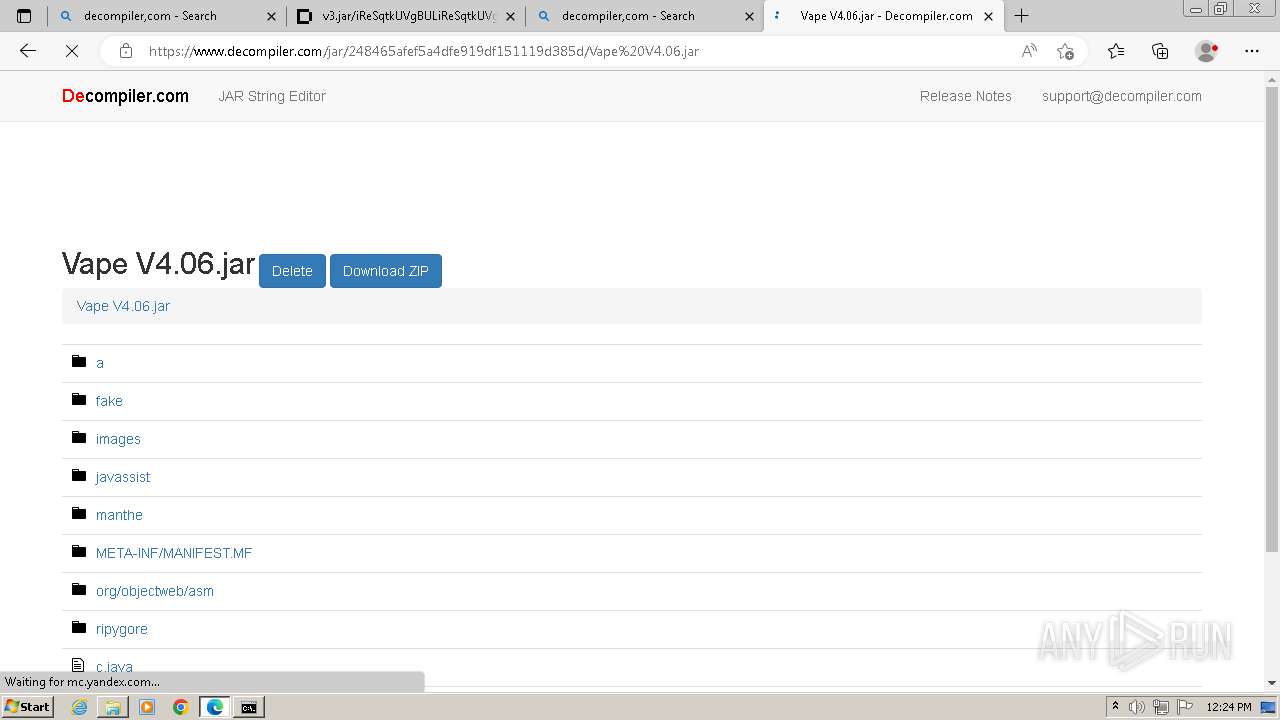The image size is (1280, 720).
Task: Close the v3.jar tab
Action: [x=510, y=16]
